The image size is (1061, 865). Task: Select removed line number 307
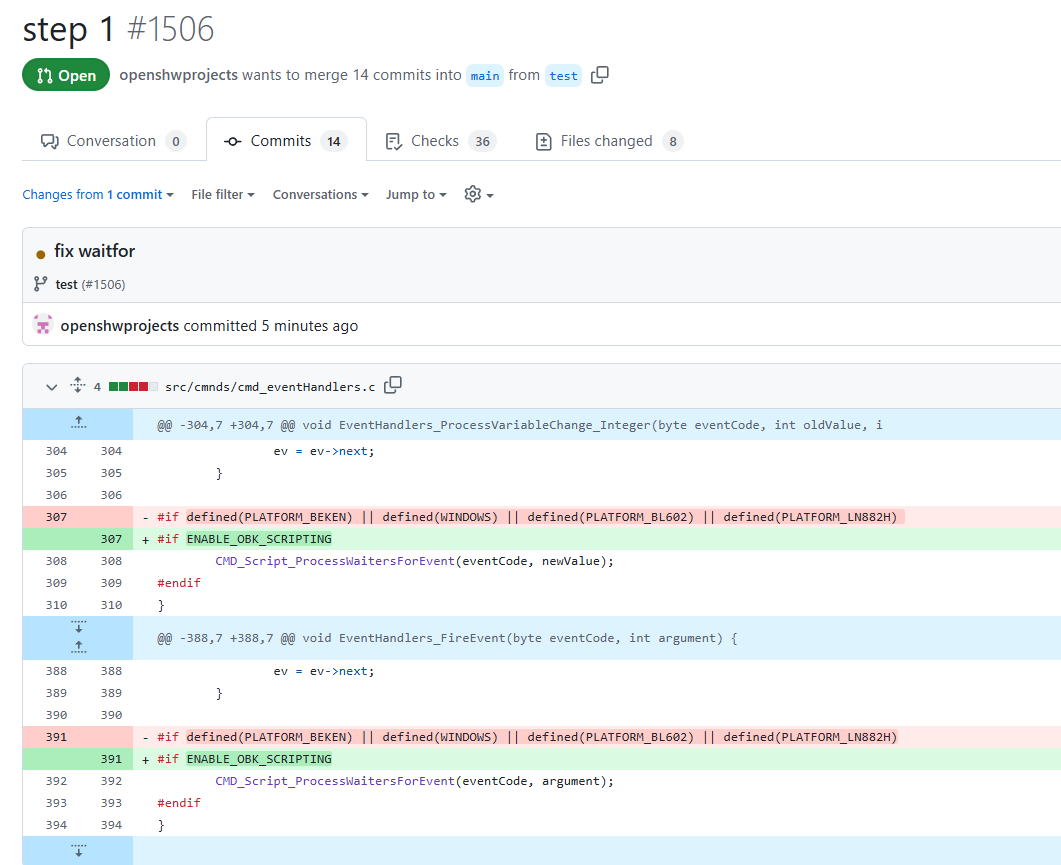pyautogui.click(x=56, y=517)
